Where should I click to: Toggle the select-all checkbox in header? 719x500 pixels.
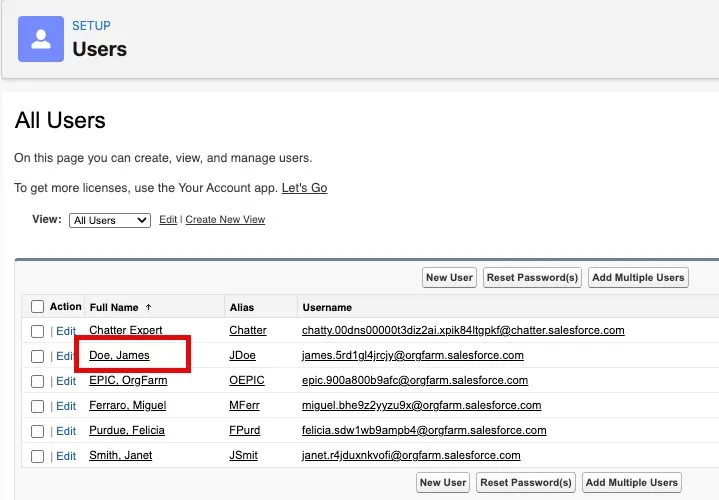(37, 306)
